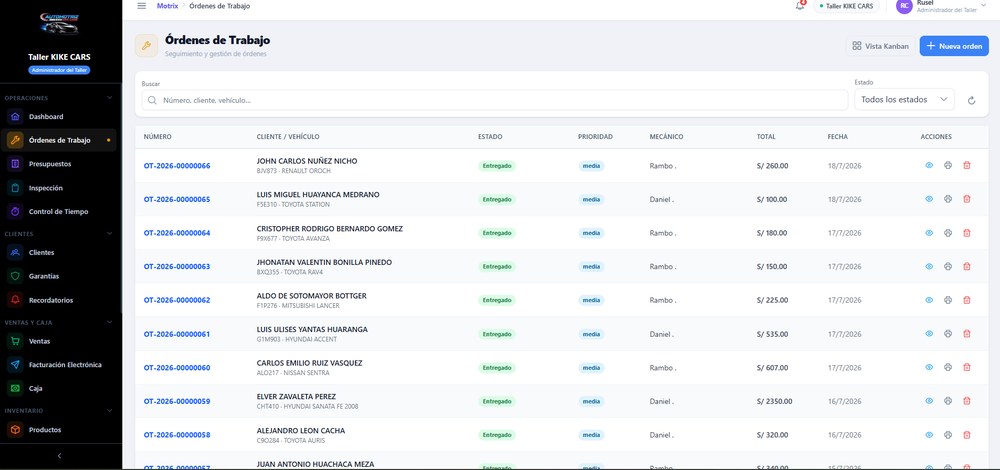Click the Inspección clipboard icon
Viewport: 1000px width, 470px height.
(x=15, y=188)
